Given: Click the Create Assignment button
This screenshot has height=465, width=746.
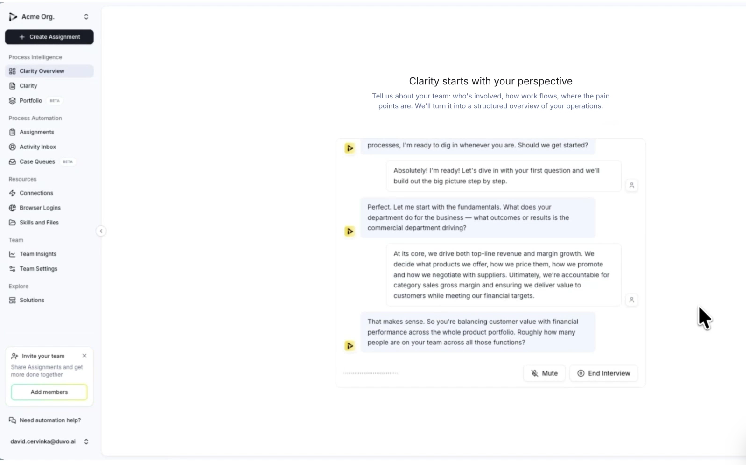Looking at the screenshot, I should [x=49, y=37].
